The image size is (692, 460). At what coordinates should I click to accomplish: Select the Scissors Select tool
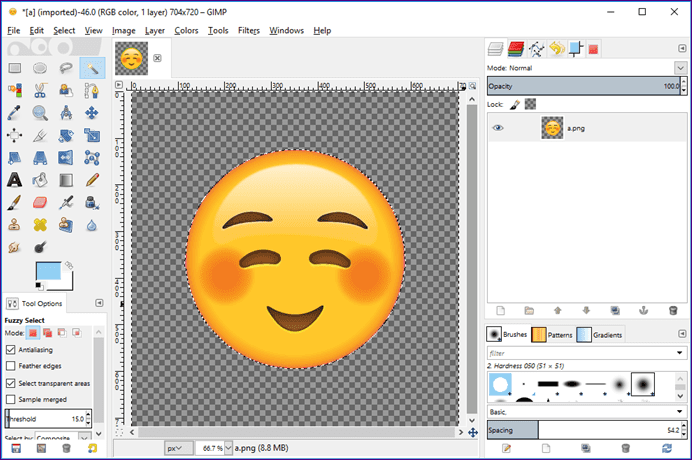point(40,90)
